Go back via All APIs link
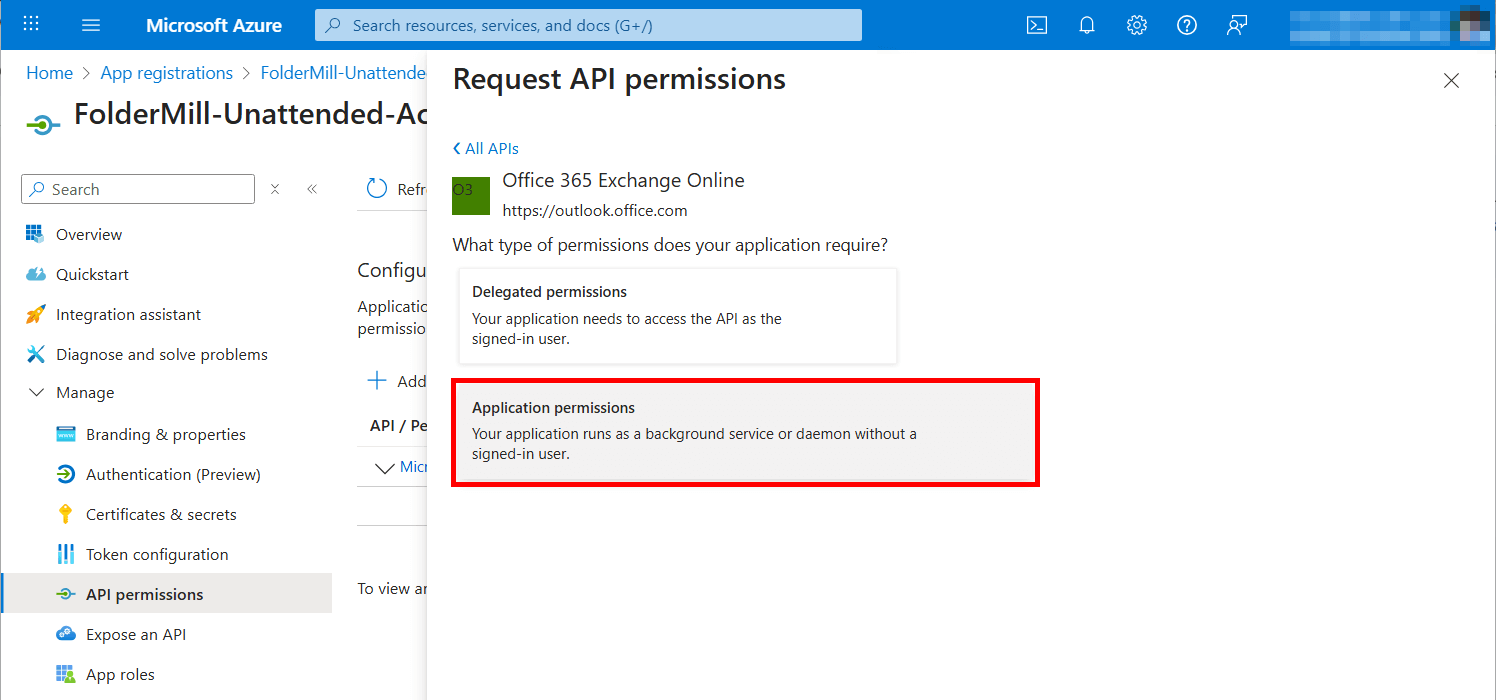The height and width of the screenshot is (700, 1496). click(485, 148)
